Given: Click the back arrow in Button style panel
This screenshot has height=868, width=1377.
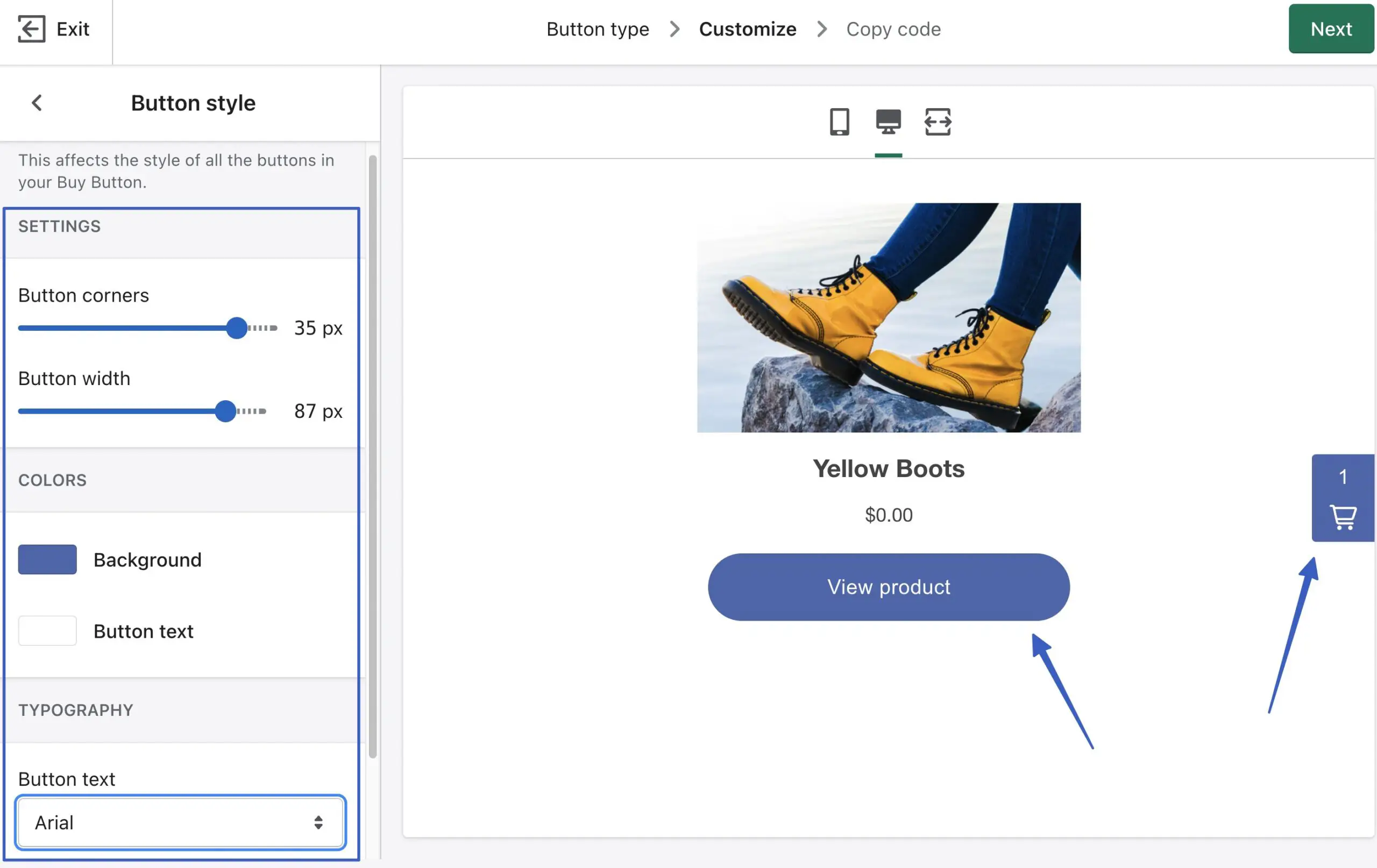Looking at the screenshot, I should click(x=36, y=102).
